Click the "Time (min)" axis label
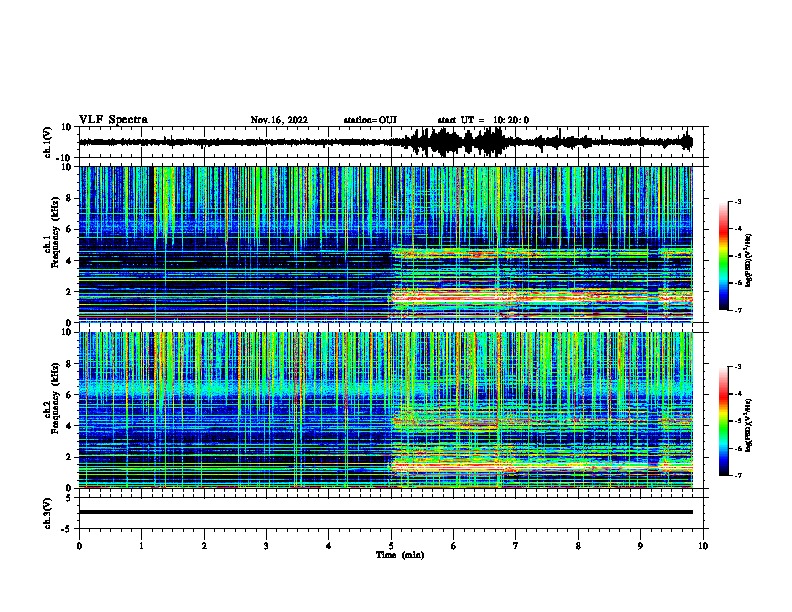 coord(400,555)
